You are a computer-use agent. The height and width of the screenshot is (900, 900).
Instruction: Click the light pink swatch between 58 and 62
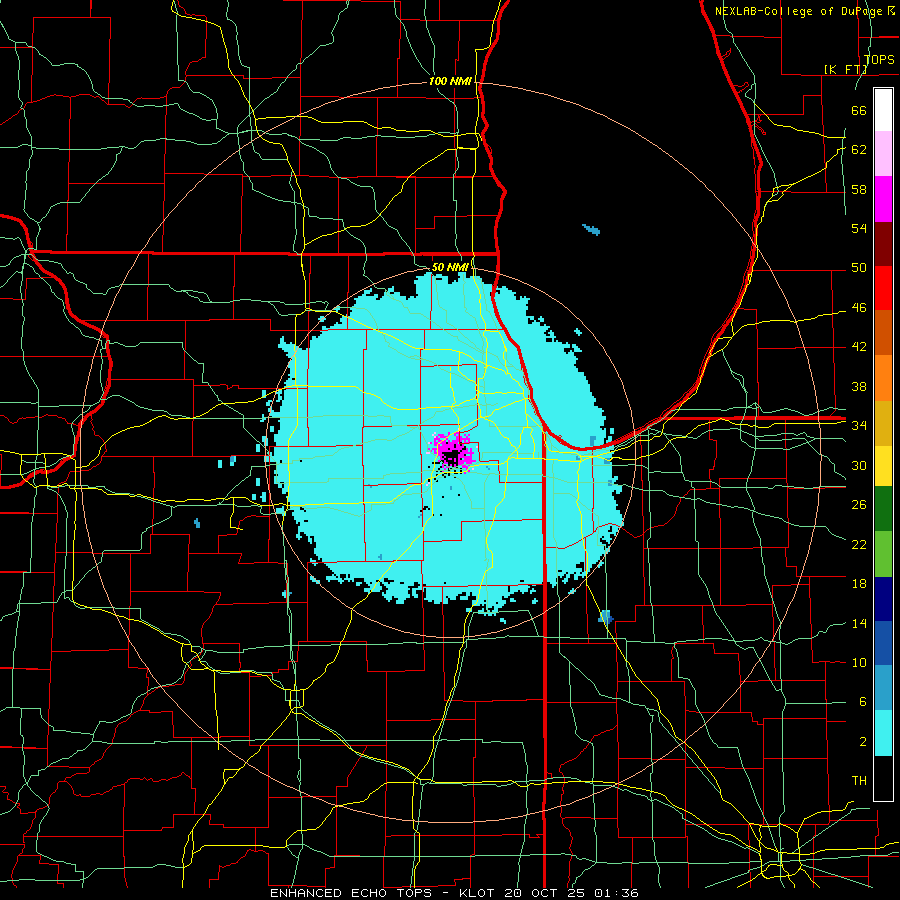pyautogui.click(x=883, y=154)
